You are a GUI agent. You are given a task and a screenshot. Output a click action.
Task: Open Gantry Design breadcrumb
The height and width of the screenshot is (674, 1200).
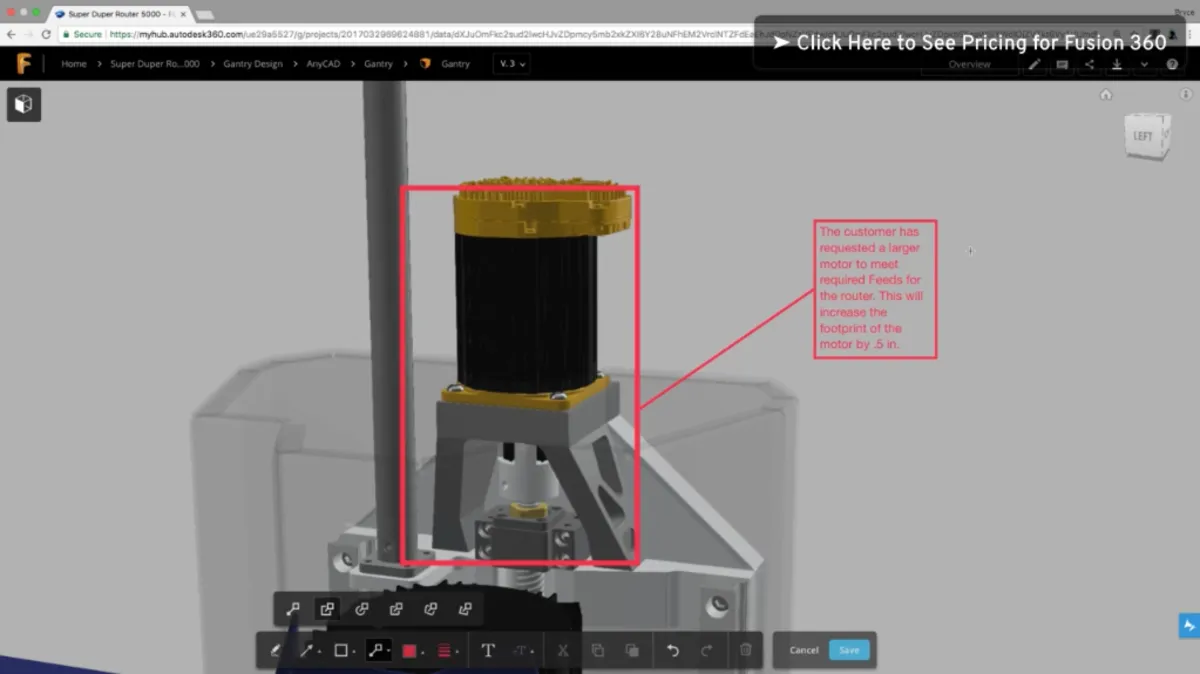tap(253, 63)
